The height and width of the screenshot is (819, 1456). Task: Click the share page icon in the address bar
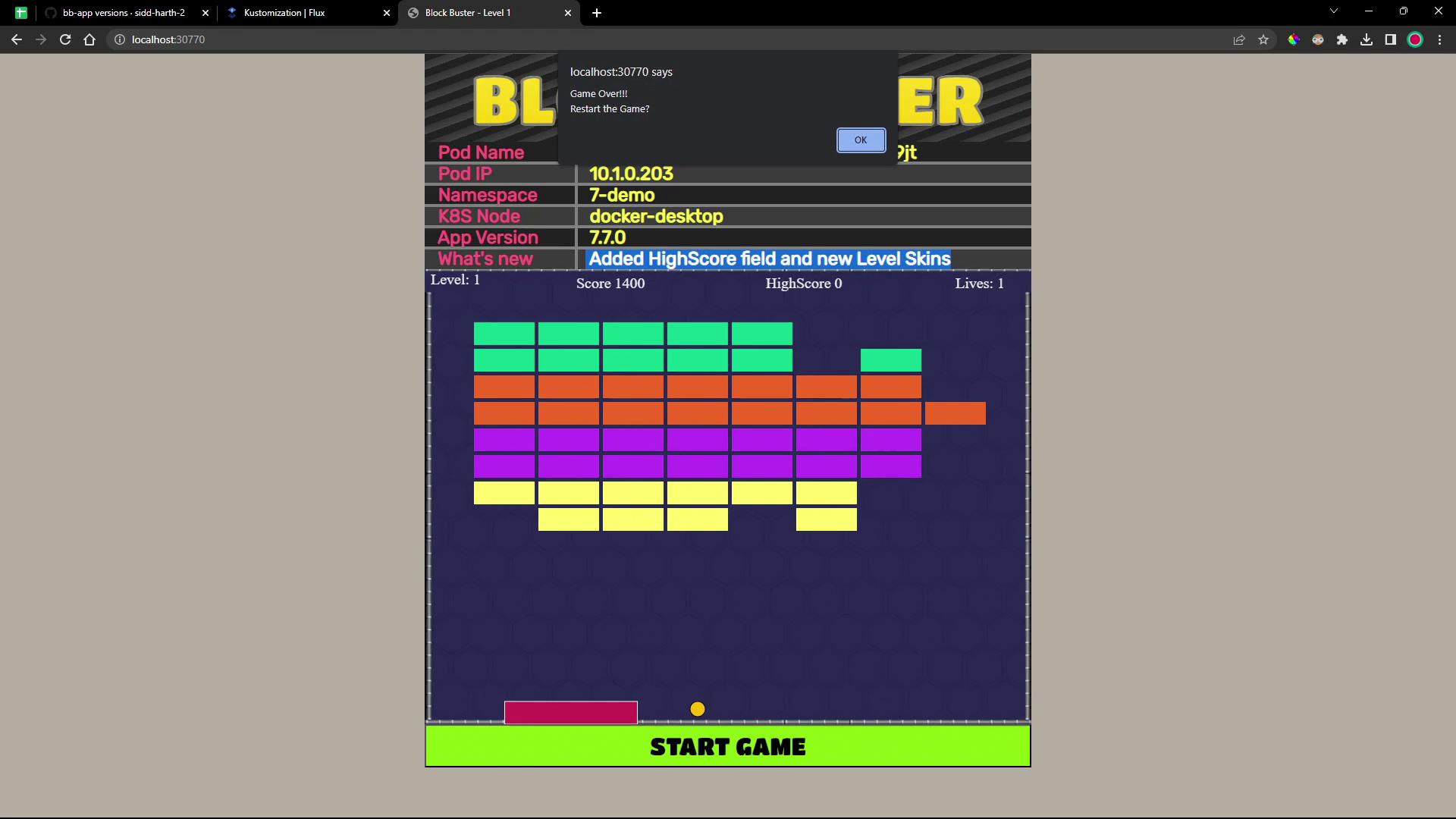click(1239, 39)
